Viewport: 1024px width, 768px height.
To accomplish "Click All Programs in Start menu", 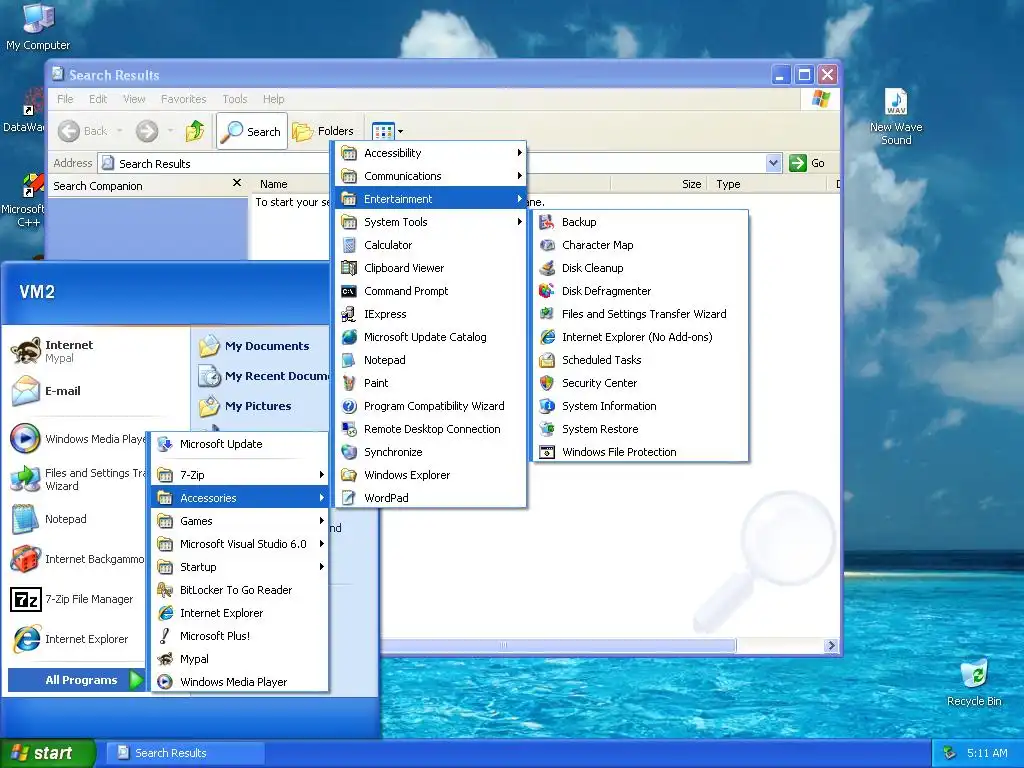I will (76, 680).
